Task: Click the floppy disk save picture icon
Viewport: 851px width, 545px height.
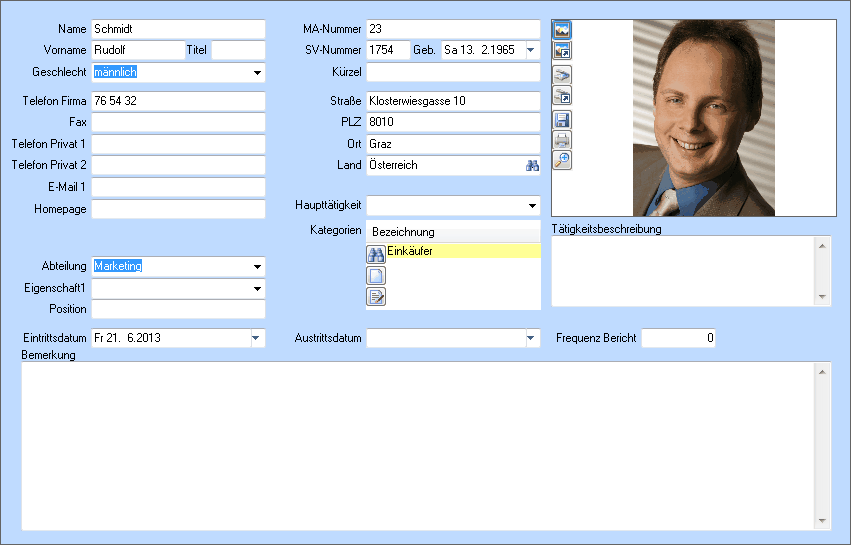Action: point(562,119)
